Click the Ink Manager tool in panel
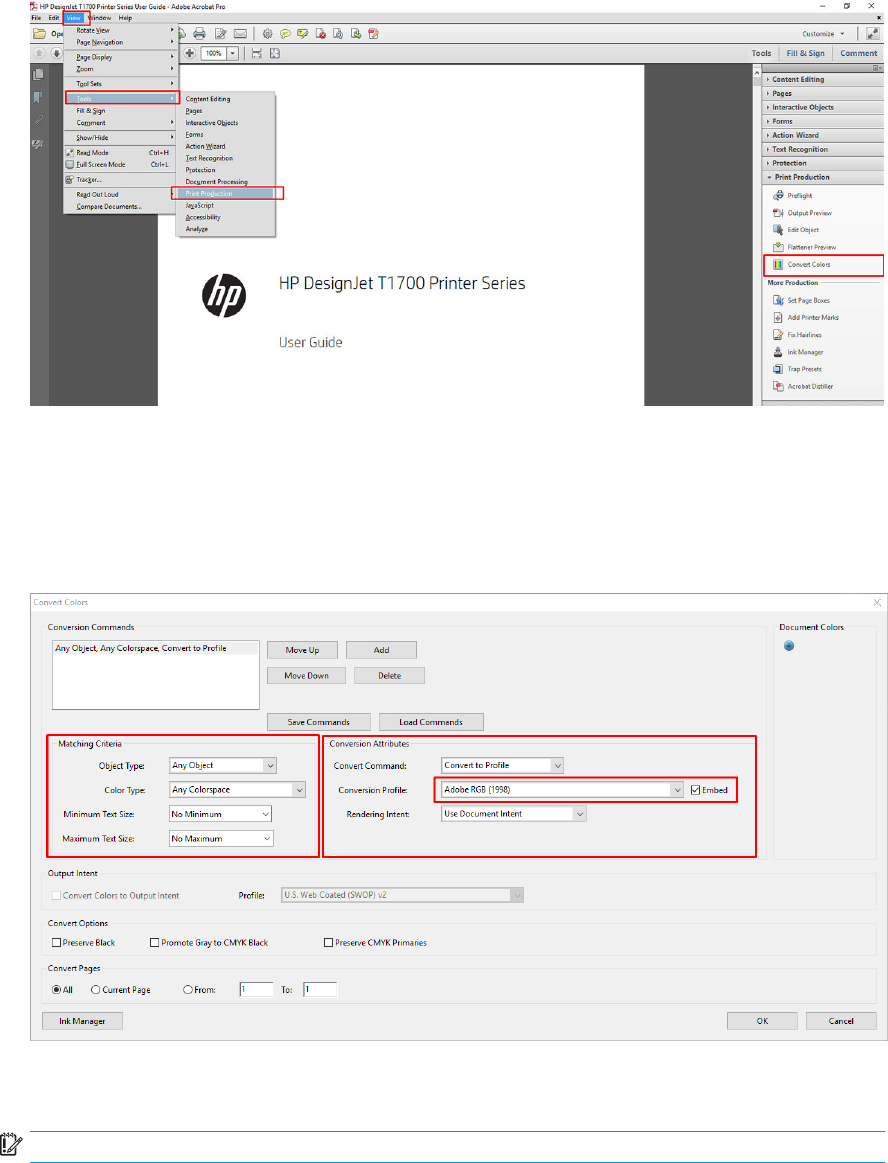 798,352
